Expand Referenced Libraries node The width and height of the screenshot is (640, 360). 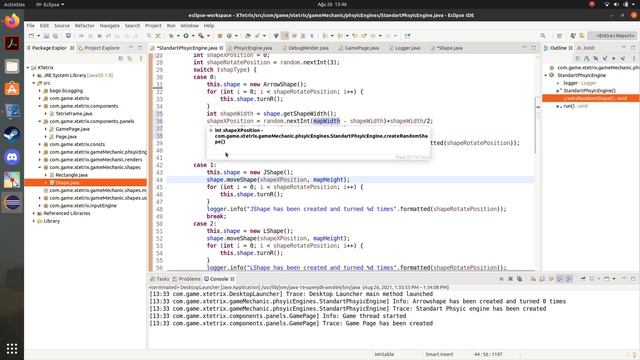[34, 213]
